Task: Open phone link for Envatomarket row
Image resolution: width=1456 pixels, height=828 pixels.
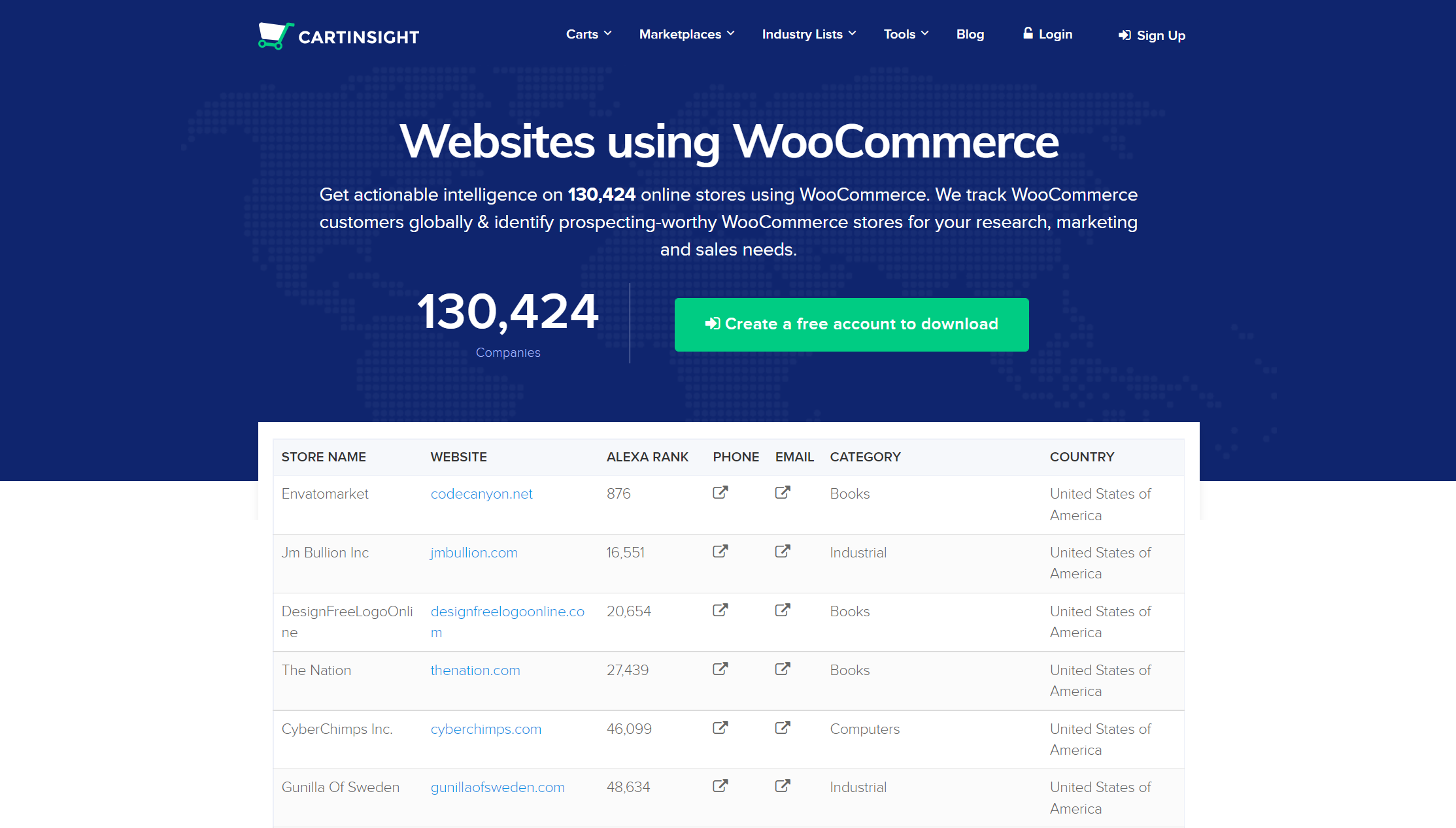Action: click(x=720, y=493)
